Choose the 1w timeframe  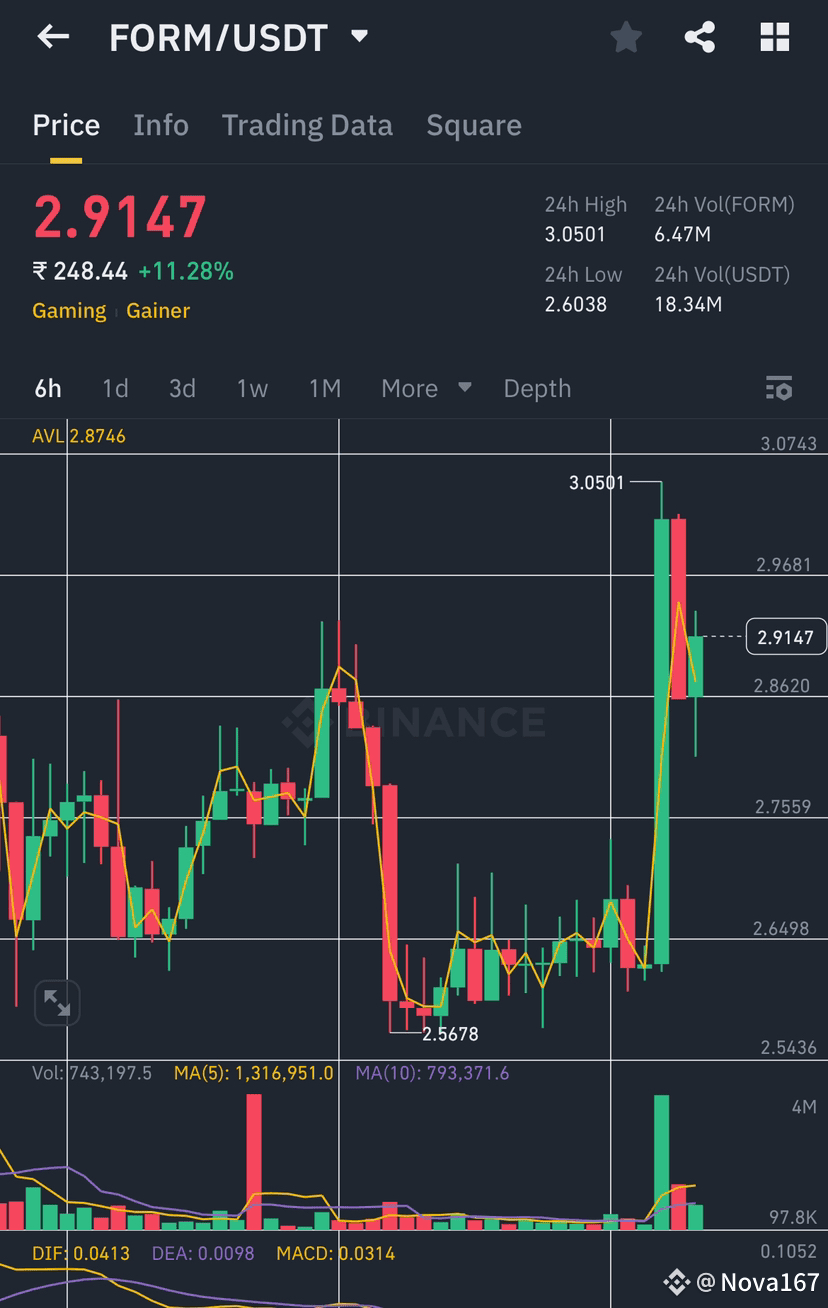252,388
